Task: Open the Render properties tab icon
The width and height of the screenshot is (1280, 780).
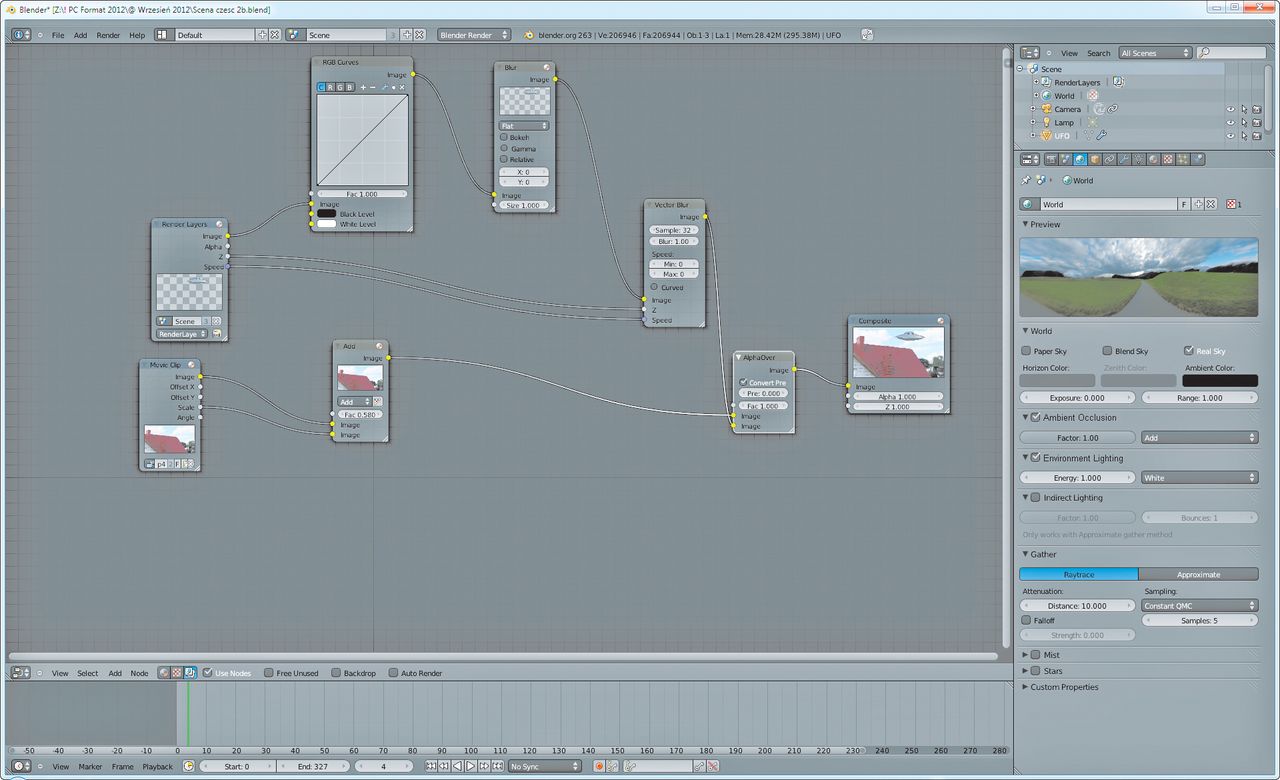Action: click(x=1051, y=159)
